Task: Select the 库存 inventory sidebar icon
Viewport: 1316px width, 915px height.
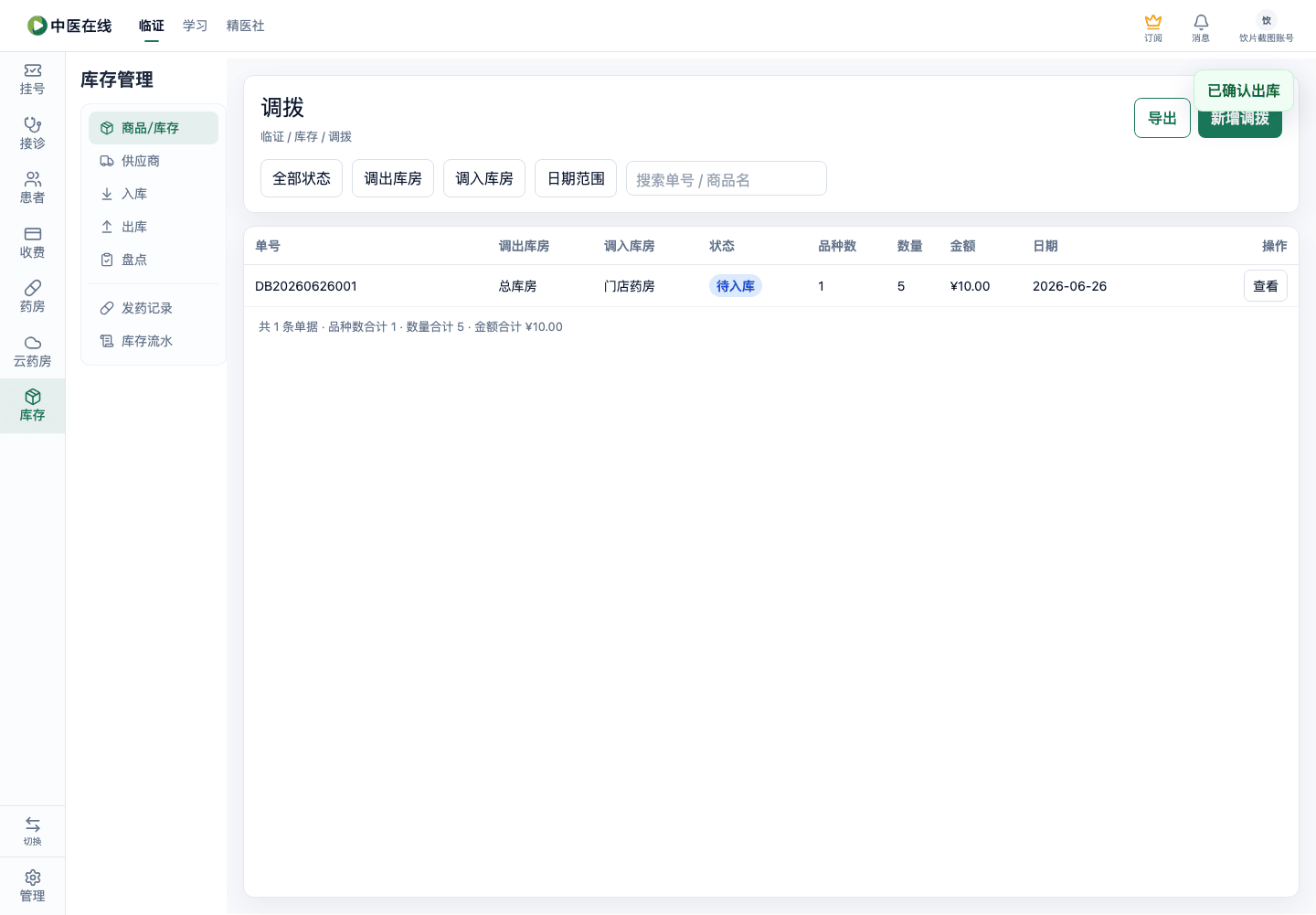Action: [32, 406]
